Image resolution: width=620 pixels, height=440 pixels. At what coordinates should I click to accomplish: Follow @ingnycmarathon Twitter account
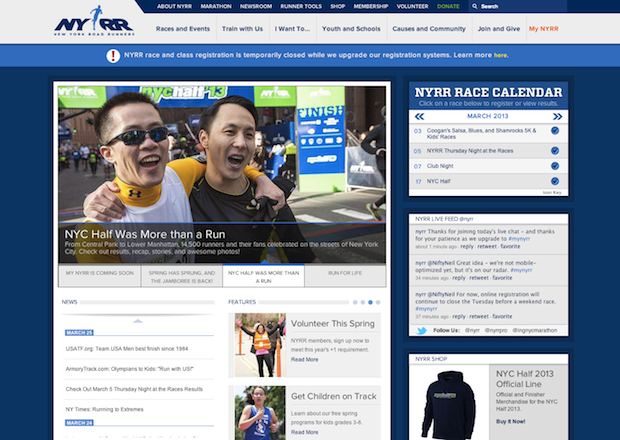tap(535, 330)
